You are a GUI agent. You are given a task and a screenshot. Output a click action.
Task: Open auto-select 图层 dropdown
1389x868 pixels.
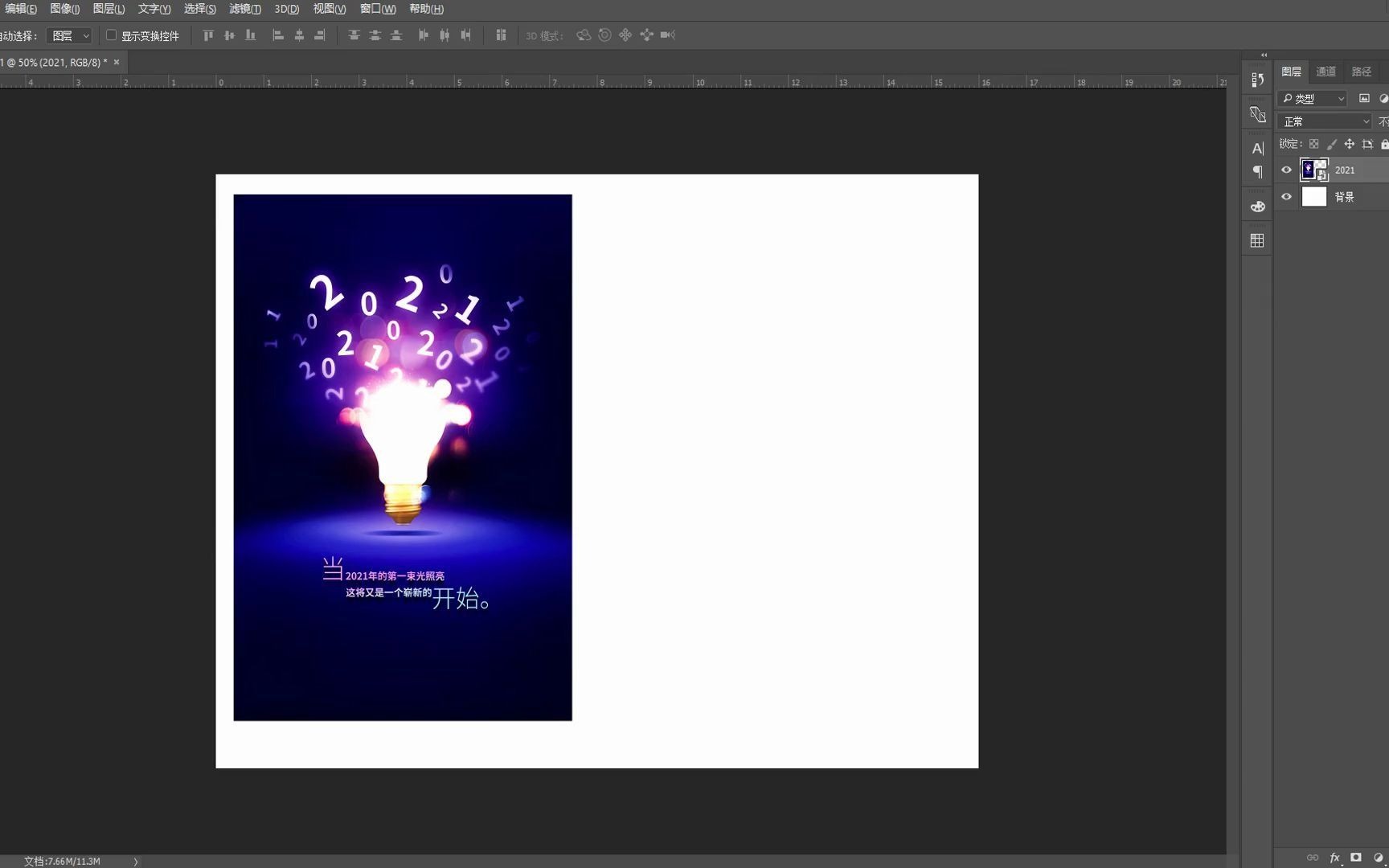click(69, 35)
